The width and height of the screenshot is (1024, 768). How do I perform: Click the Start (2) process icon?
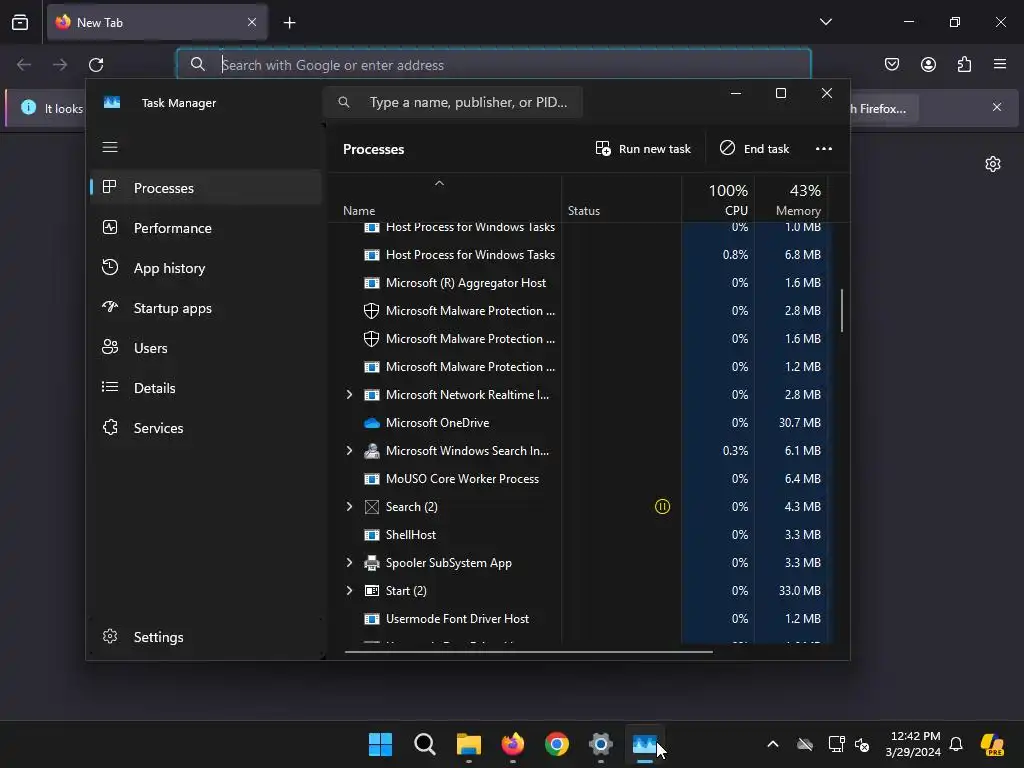tap(372, 590)
